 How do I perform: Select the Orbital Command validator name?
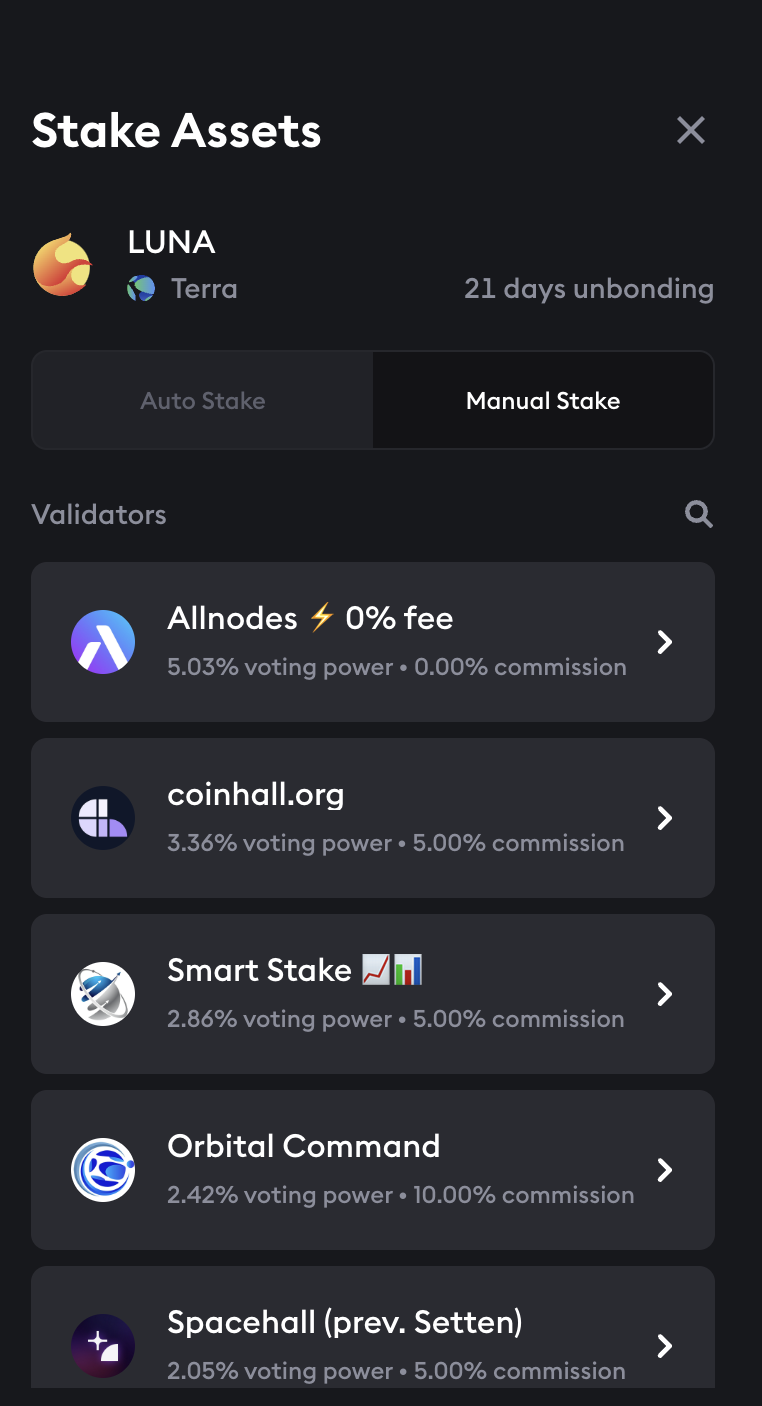[x=304, y=1146]
